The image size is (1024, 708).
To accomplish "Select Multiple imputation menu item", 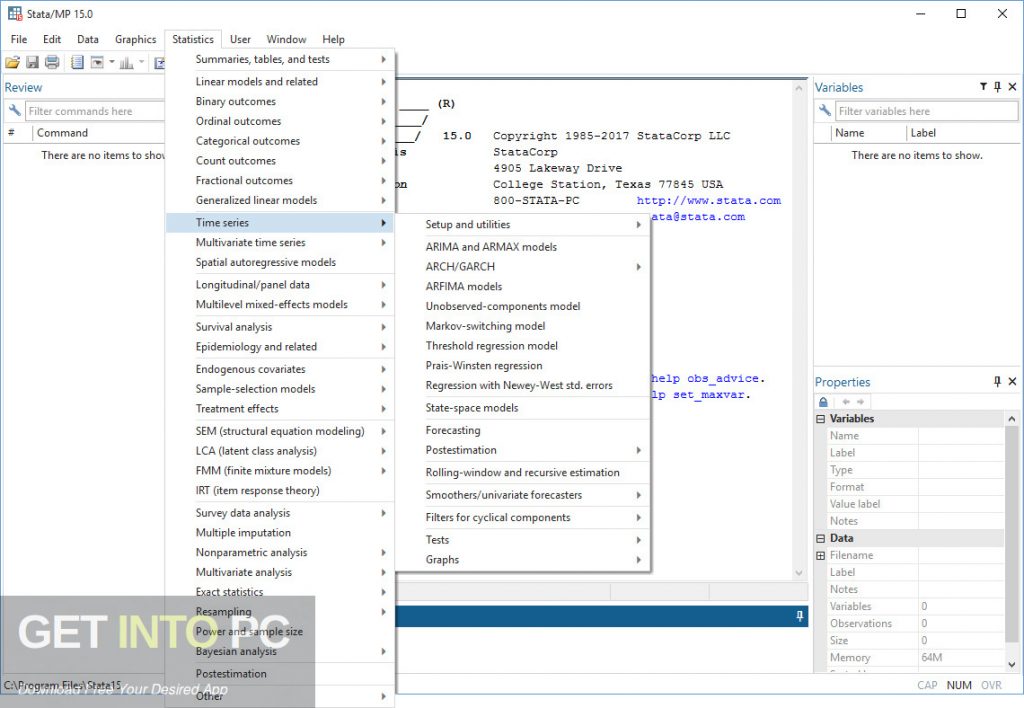I will click(280, 532).
